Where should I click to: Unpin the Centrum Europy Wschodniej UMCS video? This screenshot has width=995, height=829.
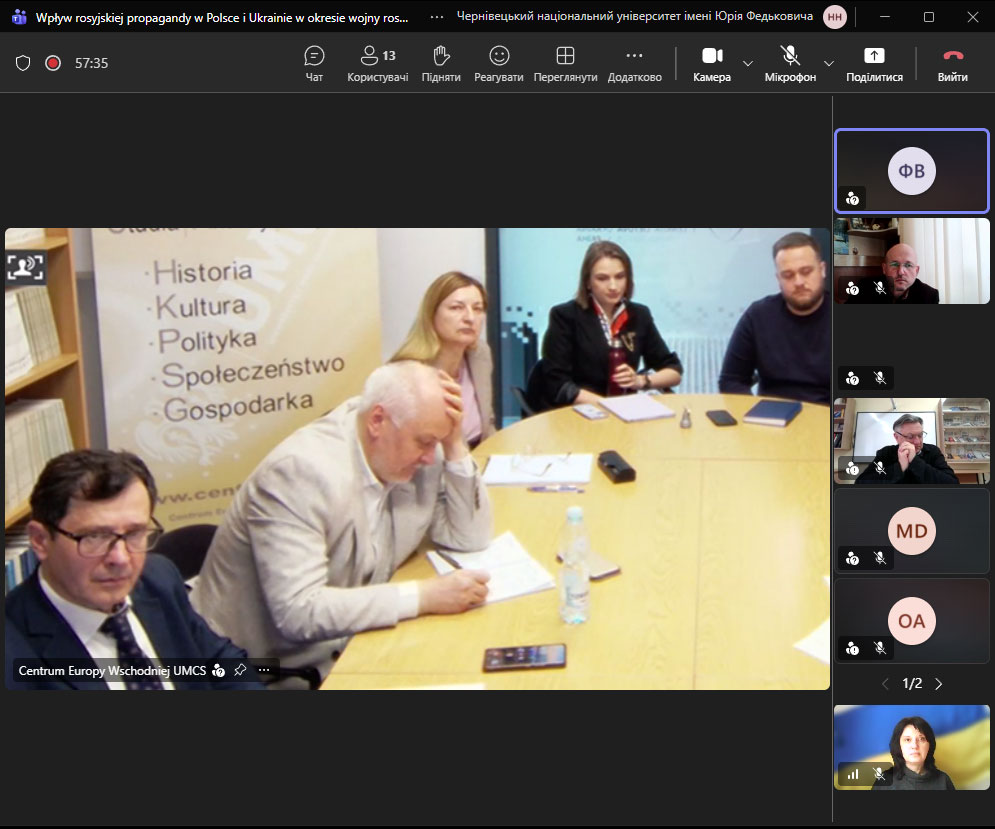point(240,670)
